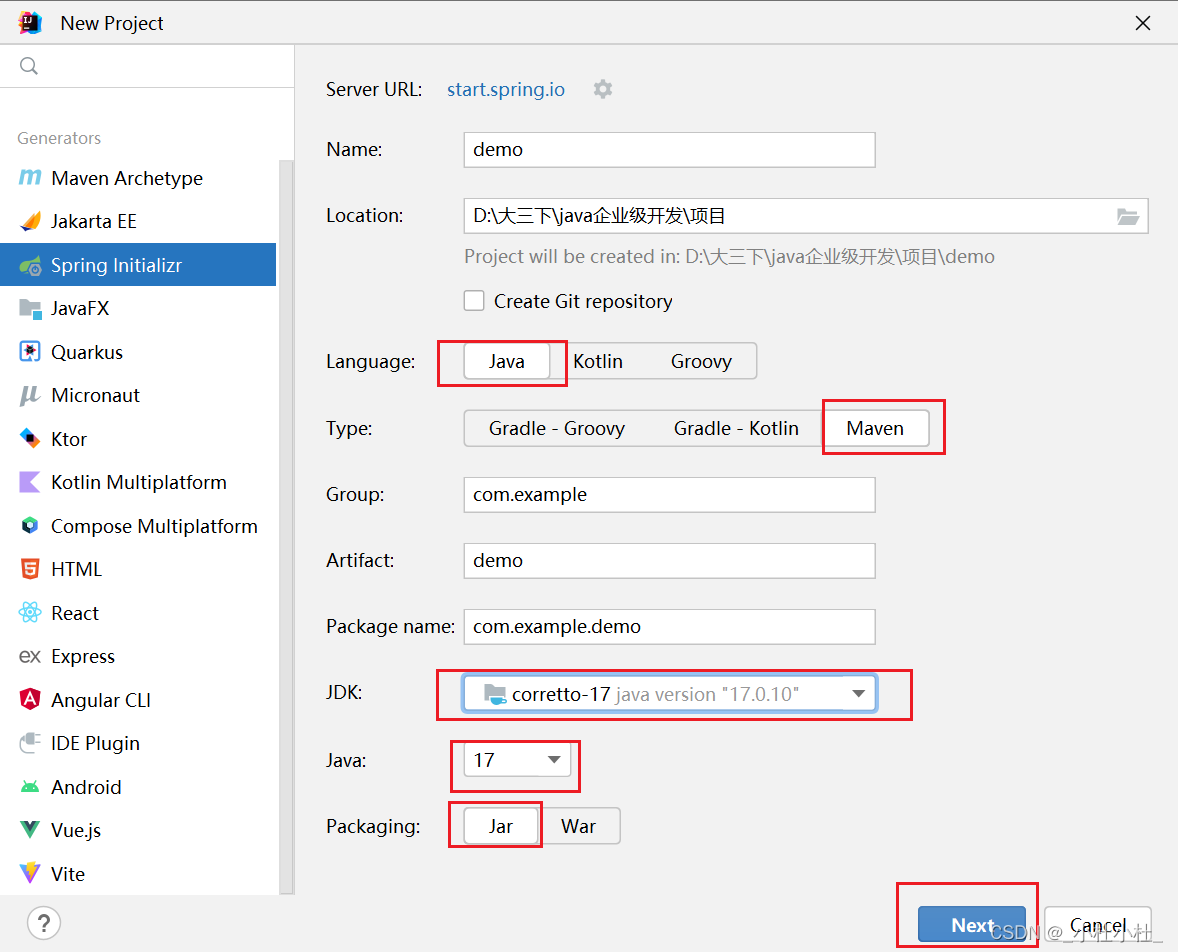Select Jakarta EE generator
This screenshot has width=1178, height=952.
pos(138,221)
